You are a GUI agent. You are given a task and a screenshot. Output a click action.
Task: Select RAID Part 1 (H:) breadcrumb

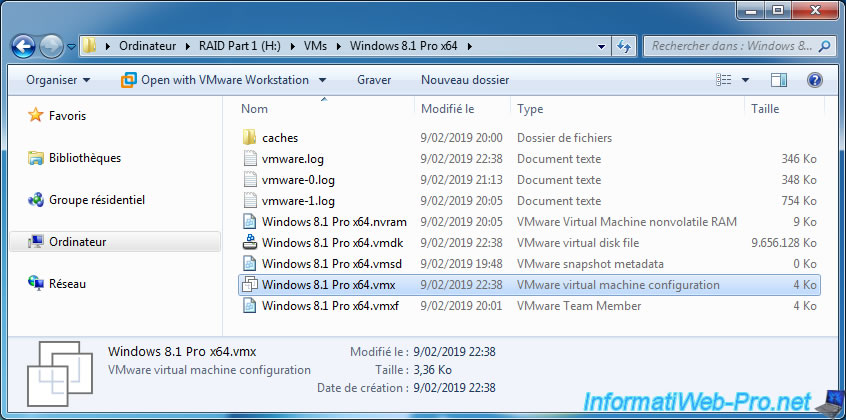point(238,46)
